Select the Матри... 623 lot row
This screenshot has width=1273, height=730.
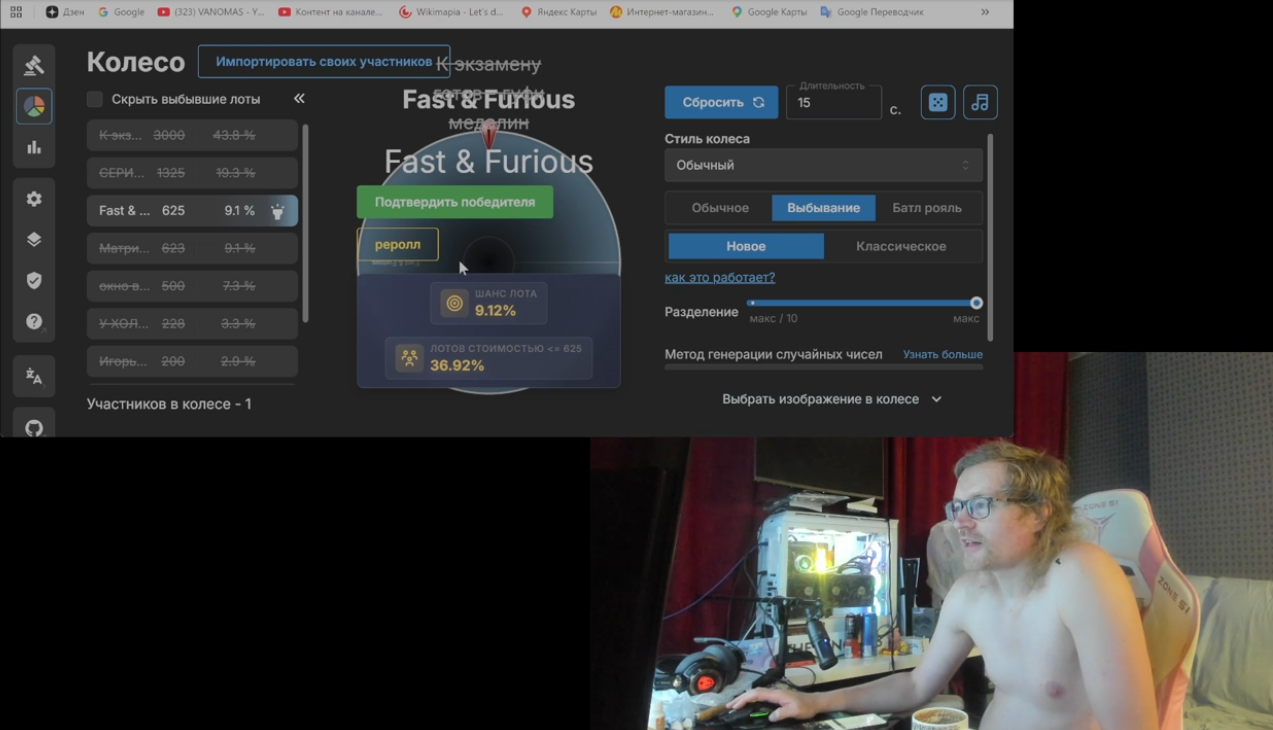tap(192, 248)
